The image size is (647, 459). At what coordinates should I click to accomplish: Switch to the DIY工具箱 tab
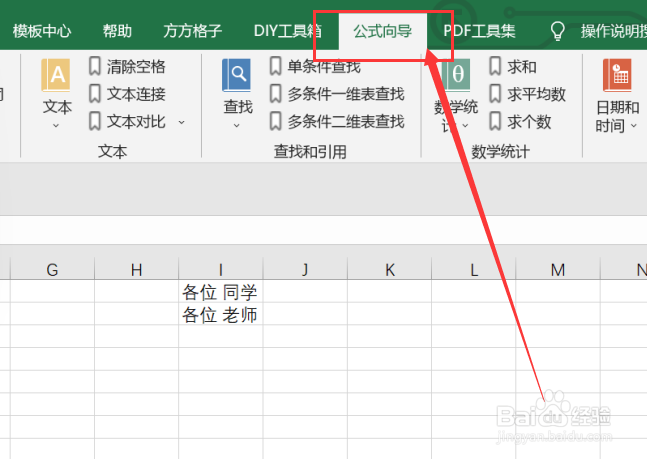point(288,31)
